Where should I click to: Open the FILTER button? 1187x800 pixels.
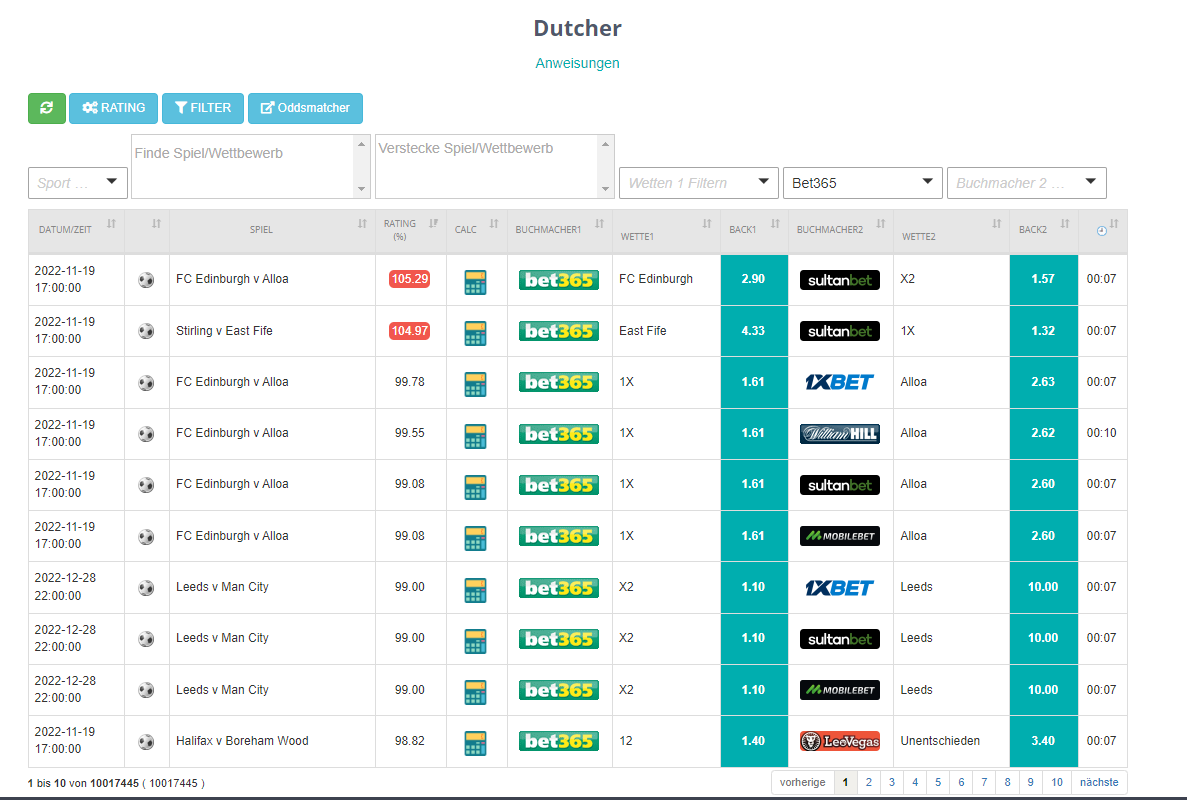(203, 108)
